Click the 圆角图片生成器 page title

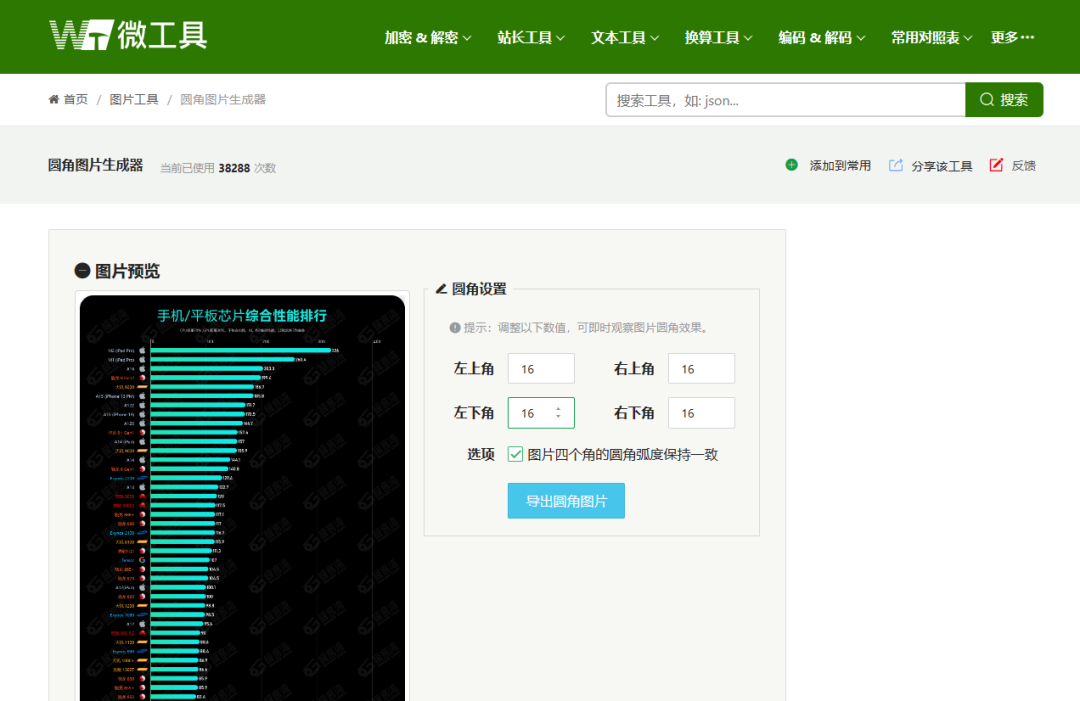pos(95,165)
